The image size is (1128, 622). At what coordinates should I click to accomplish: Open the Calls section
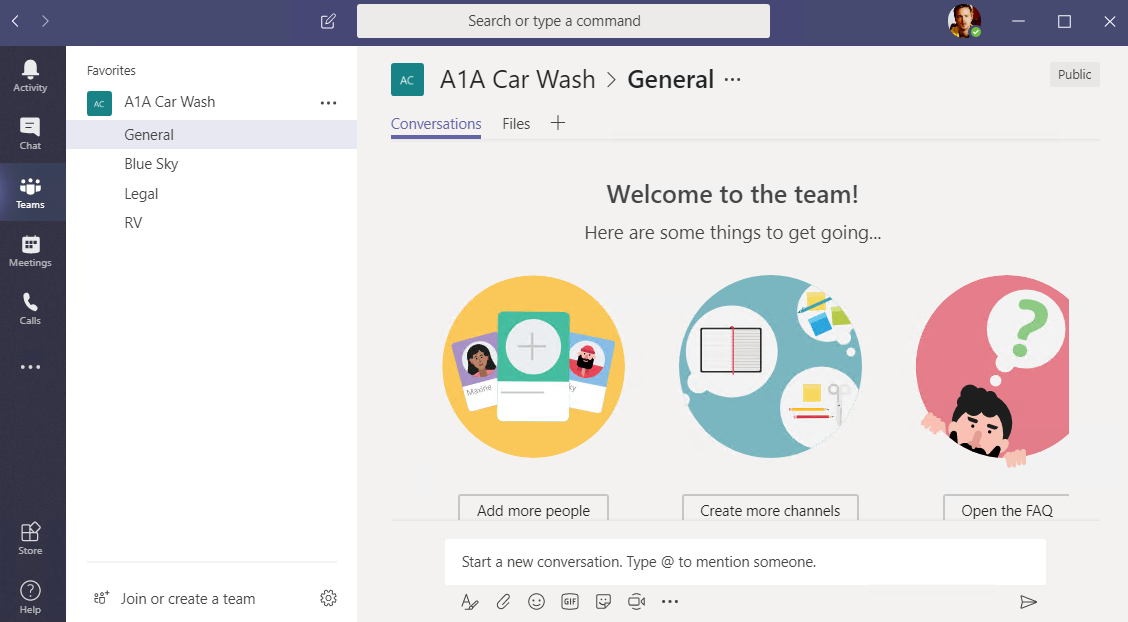coord(30,308)
